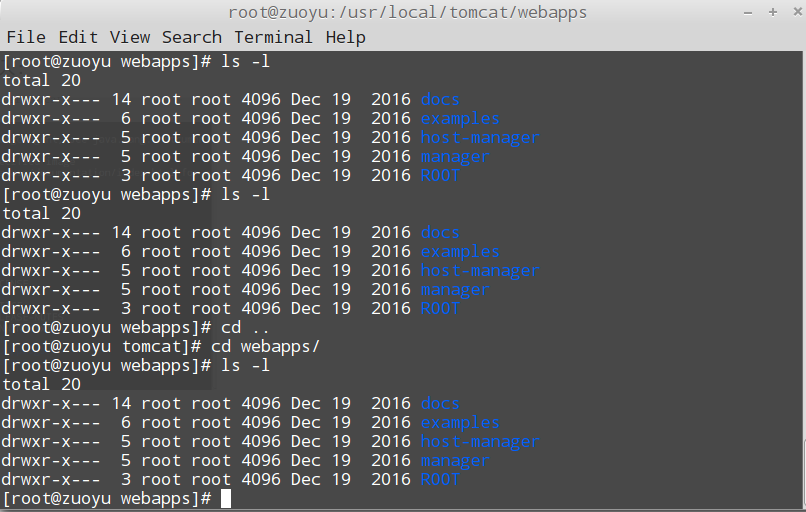Click 'docs' in the second ls listing
The height and width of the screenshot is (512, 806).
tap(440, 232)
